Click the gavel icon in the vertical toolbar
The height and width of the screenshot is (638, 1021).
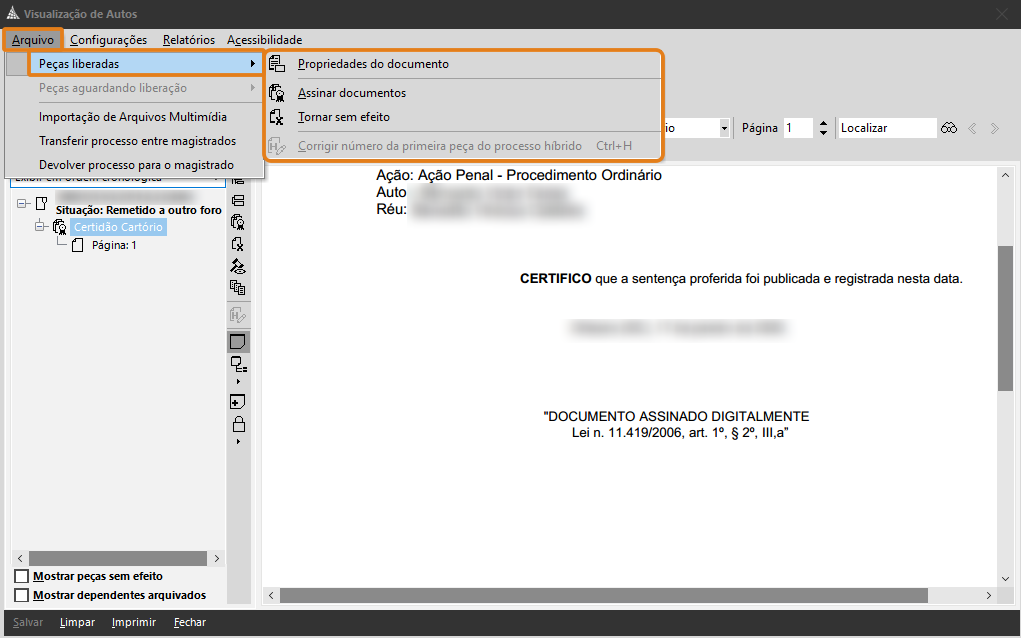238,266
